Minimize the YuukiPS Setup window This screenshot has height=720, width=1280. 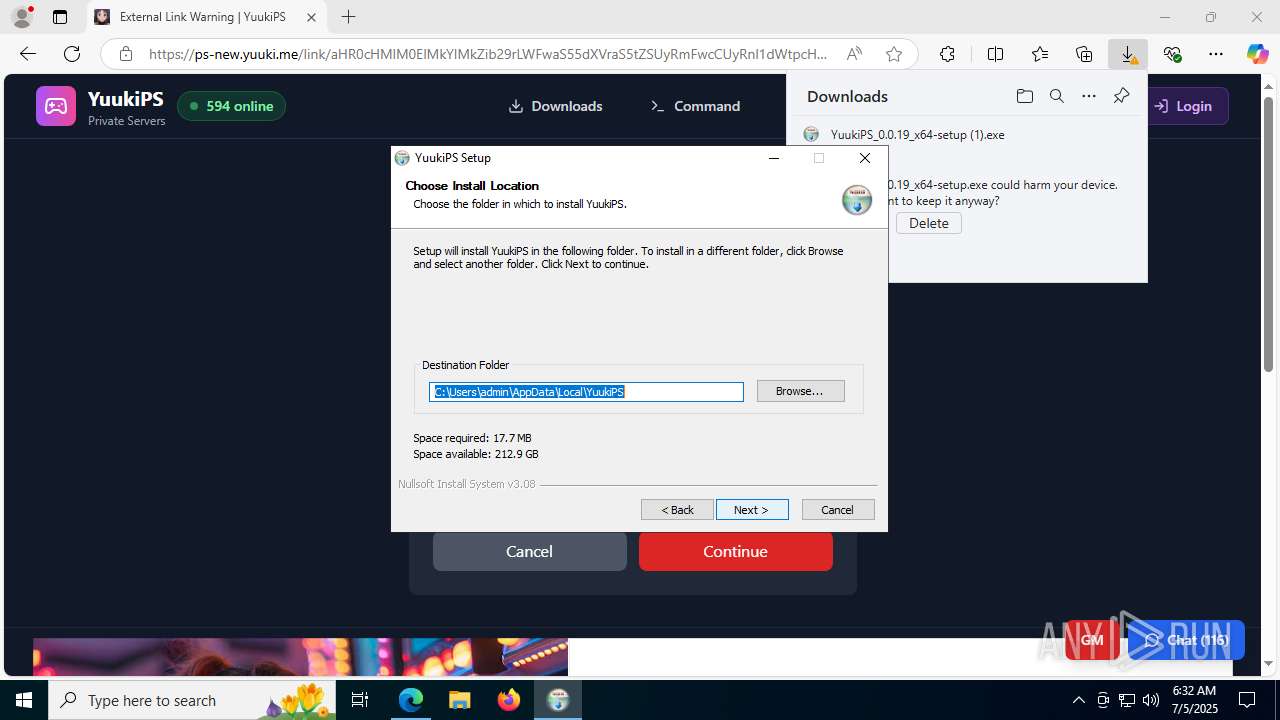(774, 158)
